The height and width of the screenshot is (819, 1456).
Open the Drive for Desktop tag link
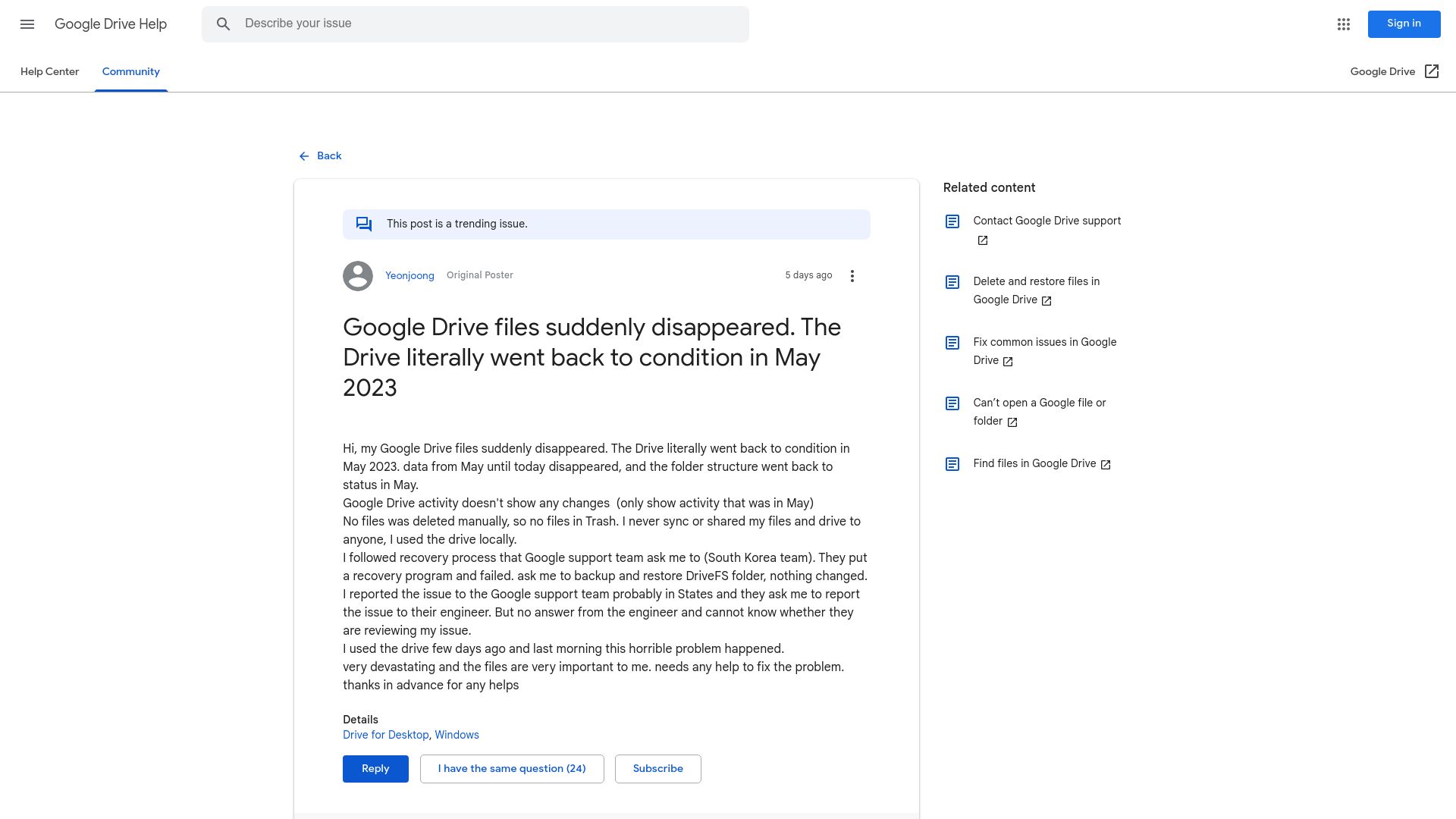tap(386, 735)
